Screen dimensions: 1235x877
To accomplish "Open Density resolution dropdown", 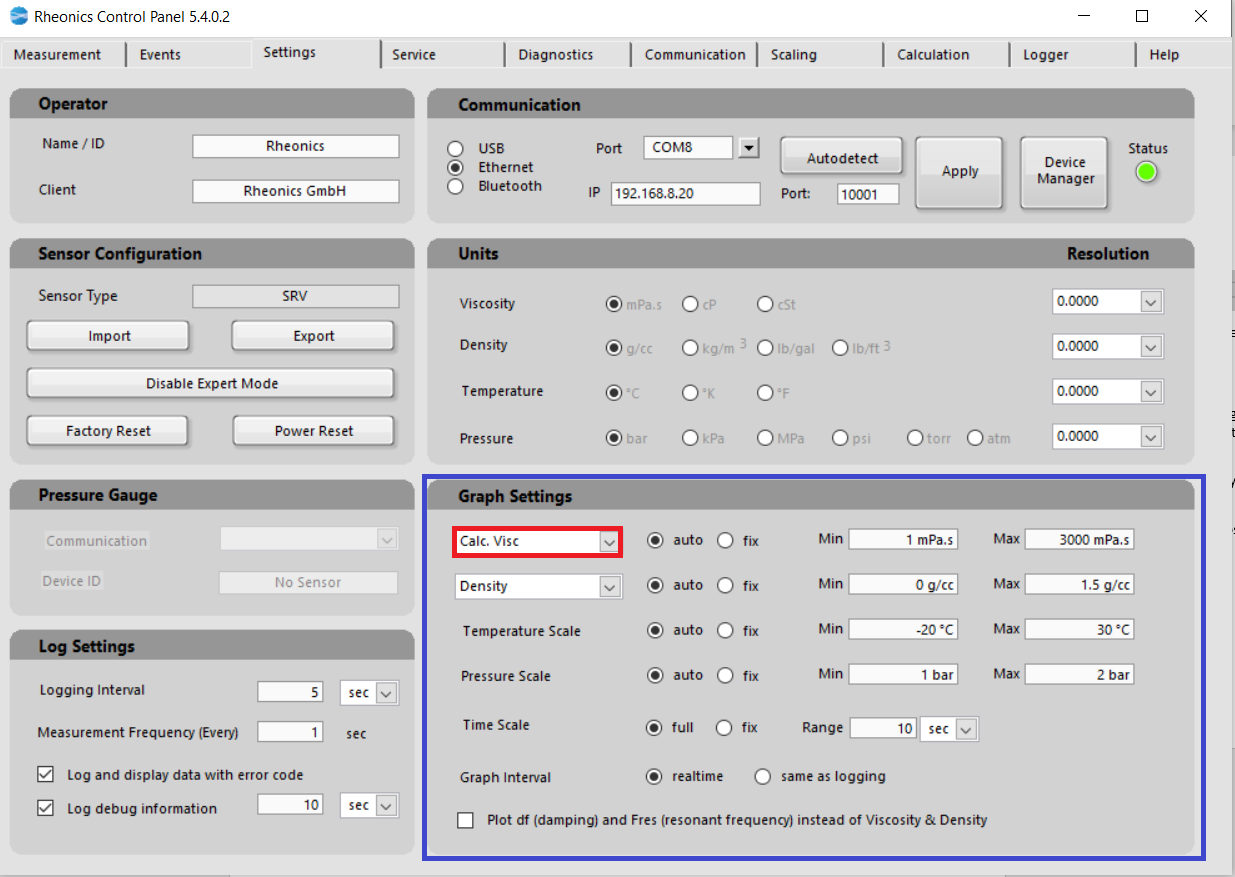I will click(x=1151, y=346).
